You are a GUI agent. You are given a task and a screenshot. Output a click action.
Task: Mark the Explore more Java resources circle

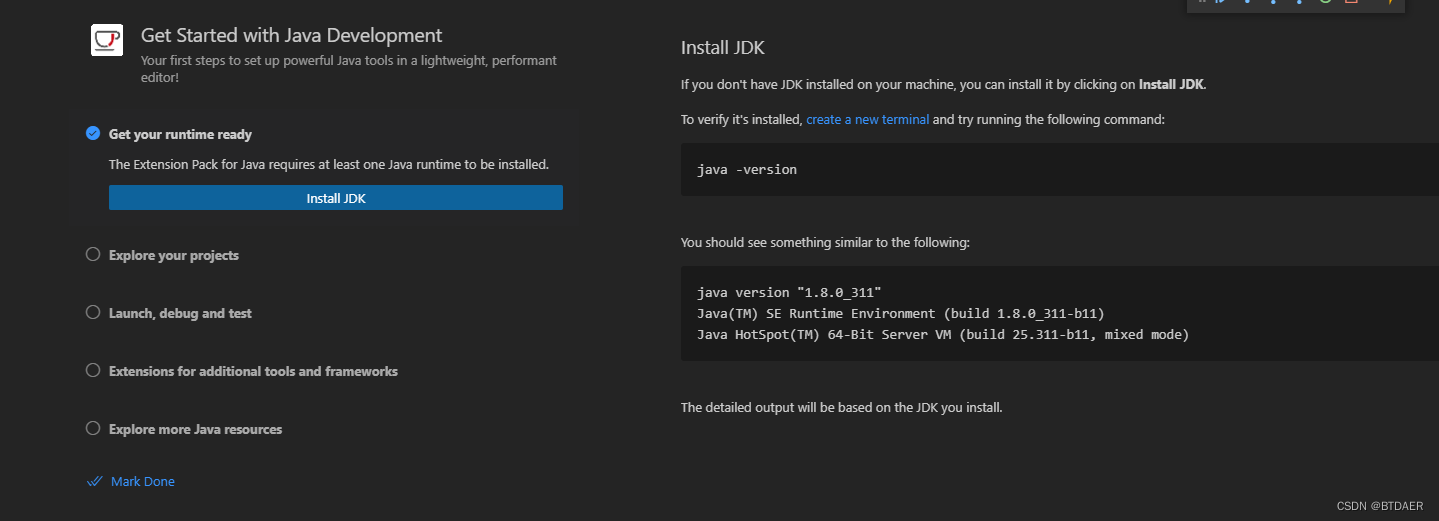click(x=93, y=429)
